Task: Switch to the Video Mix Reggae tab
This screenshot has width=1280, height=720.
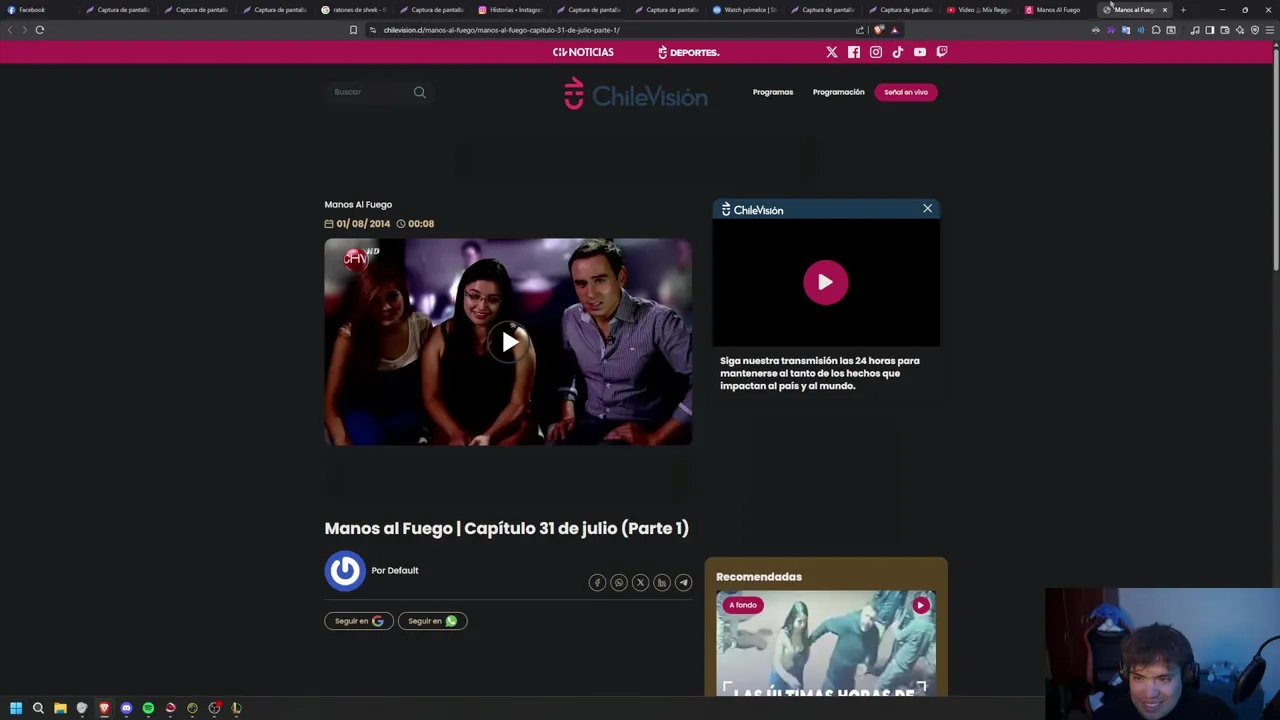Action: tap(979, 10)
